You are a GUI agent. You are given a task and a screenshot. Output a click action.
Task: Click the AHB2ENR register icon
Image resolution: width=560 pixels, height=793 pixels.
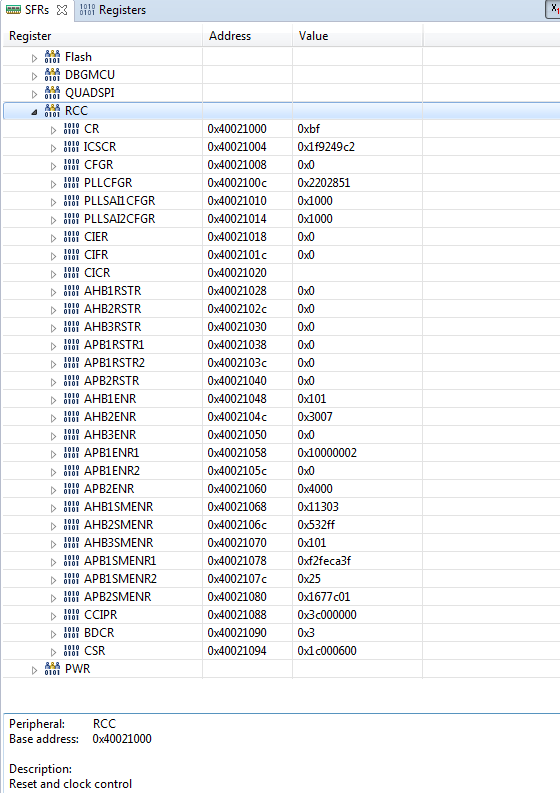click(71, 417)
